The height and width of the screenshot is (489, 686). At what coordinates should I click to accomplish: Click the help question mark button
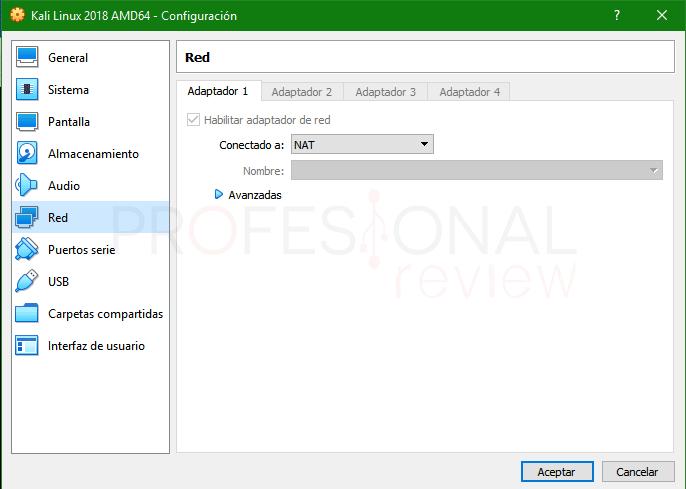[617, 15]
